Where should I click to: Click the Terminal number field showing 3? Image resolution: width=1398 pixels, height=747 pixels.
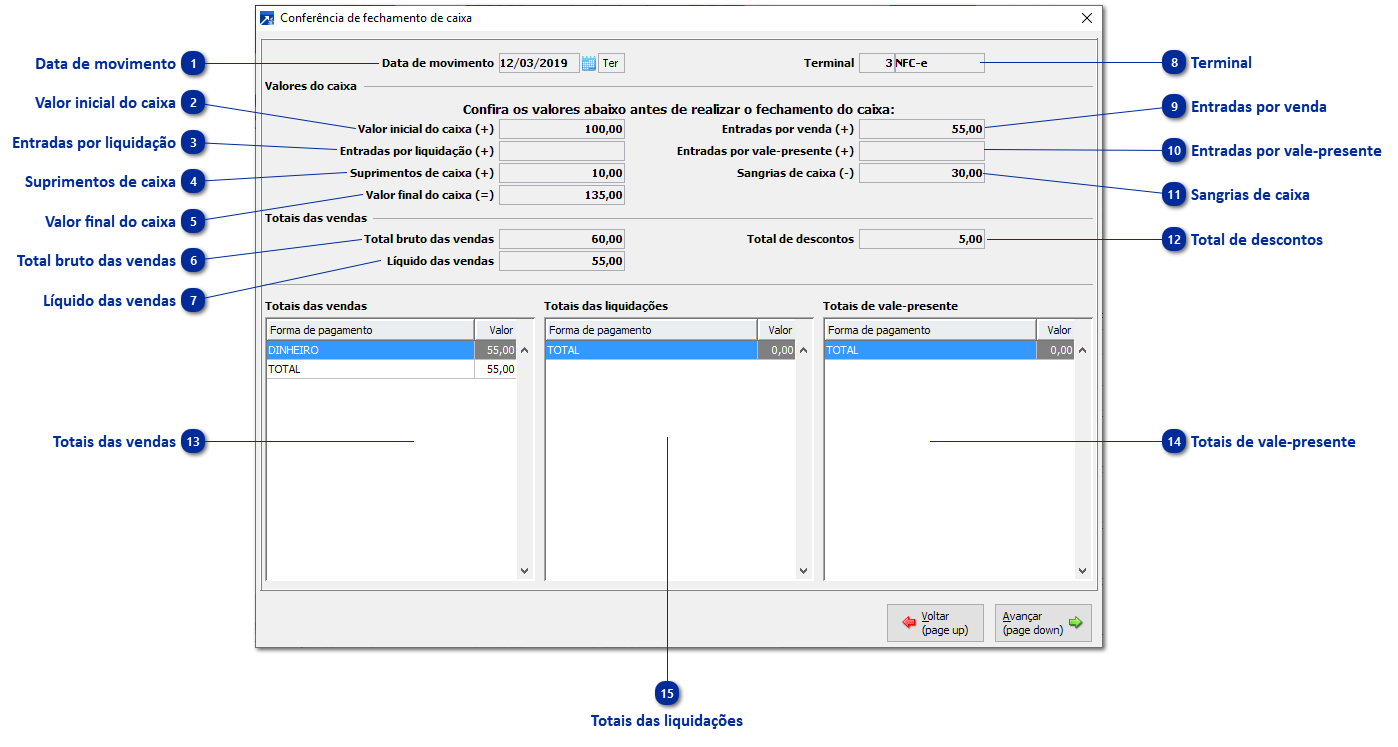pyautogui.click(x=877, y=63)
